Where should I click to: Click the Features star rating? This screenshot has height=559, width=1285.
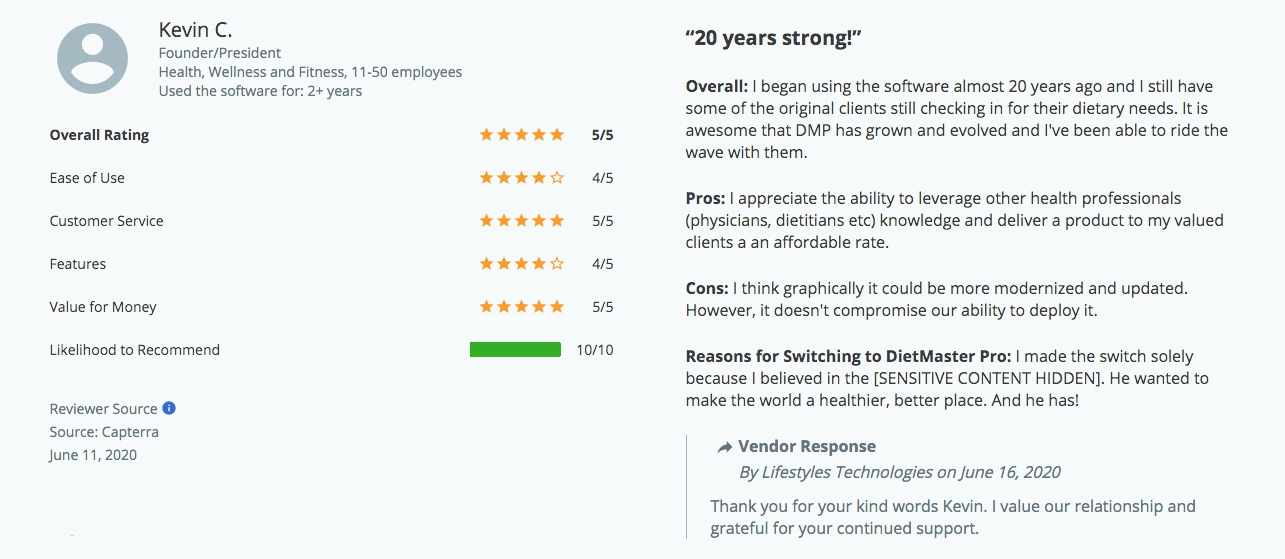[x=522, y=264]
